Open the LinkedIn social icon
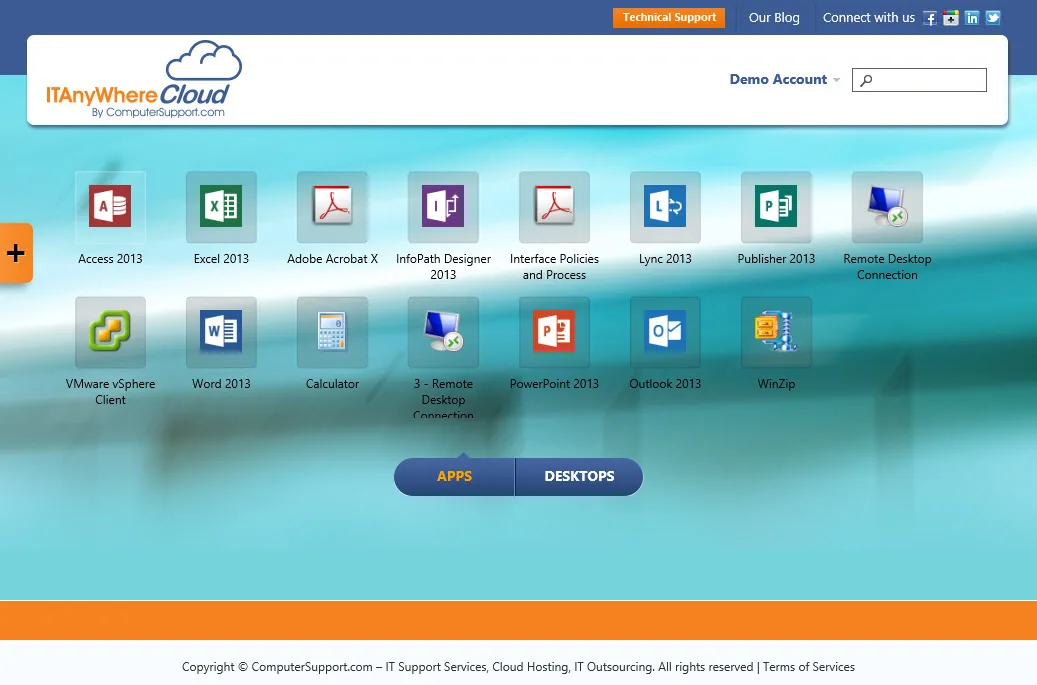The height and width of the screenshot is (685, 1037). point(972,18)
